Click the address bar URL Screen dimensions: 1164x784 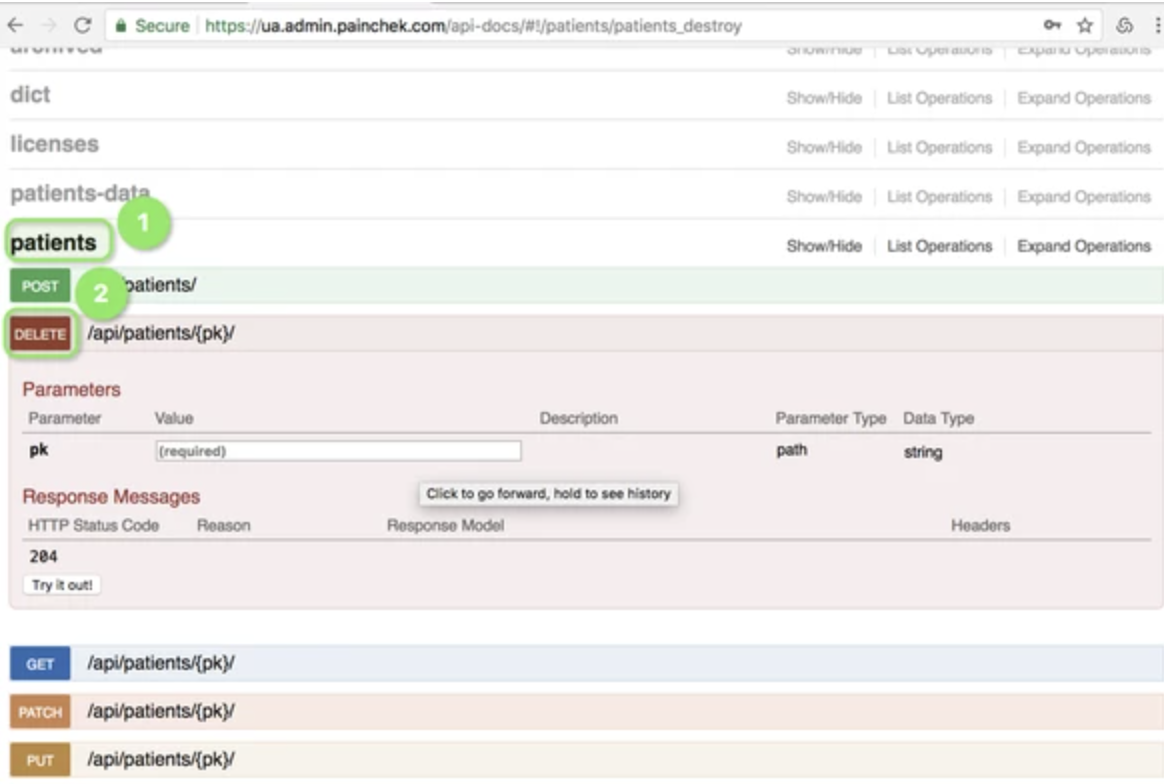473,26
